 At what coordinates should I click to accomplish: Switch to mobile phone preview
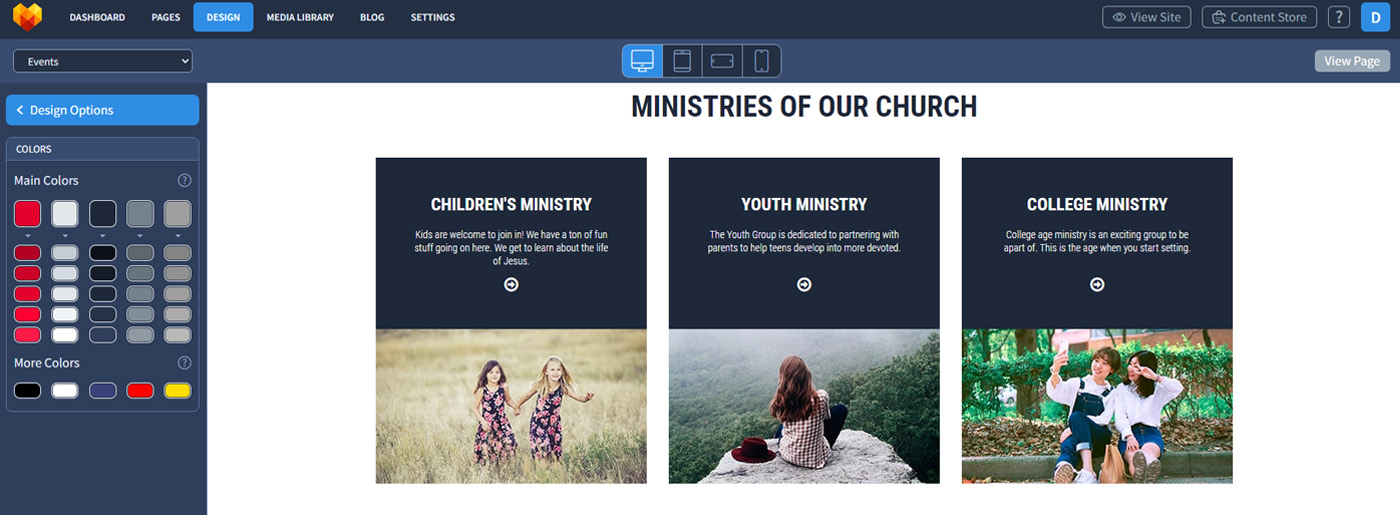coord(761,61)
